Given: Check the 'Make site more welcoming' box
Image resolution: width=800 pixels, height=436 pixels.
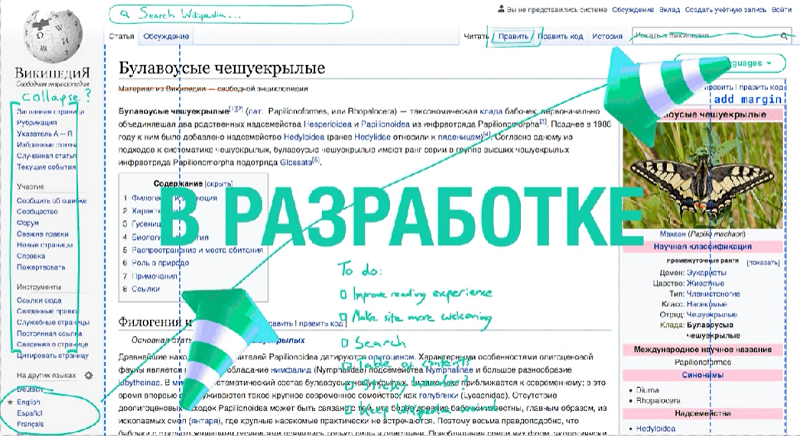Looking at the screenshot, I should click(343, 318).
